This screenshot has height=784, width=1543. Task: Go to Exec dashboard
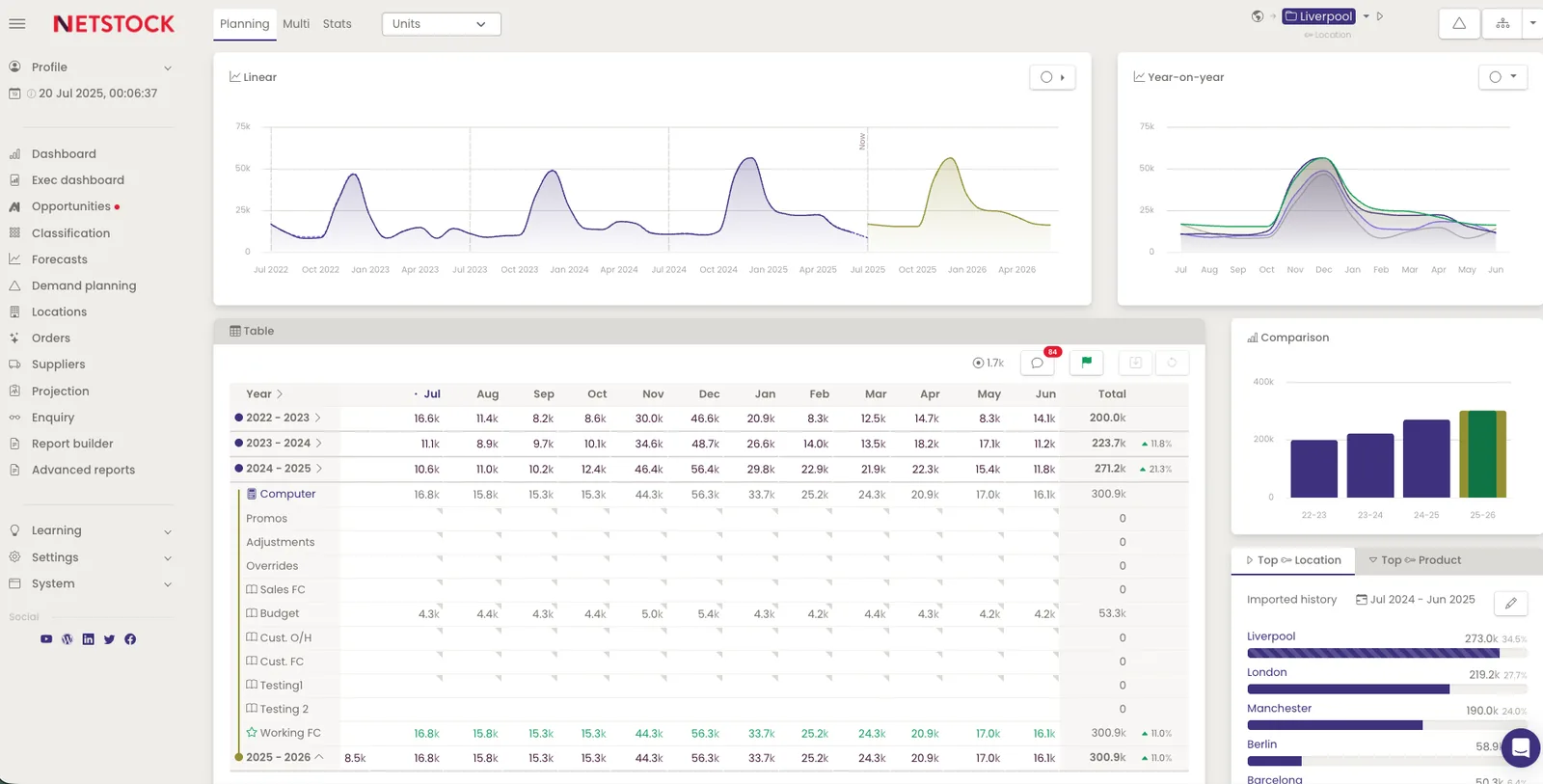point(78,180)
